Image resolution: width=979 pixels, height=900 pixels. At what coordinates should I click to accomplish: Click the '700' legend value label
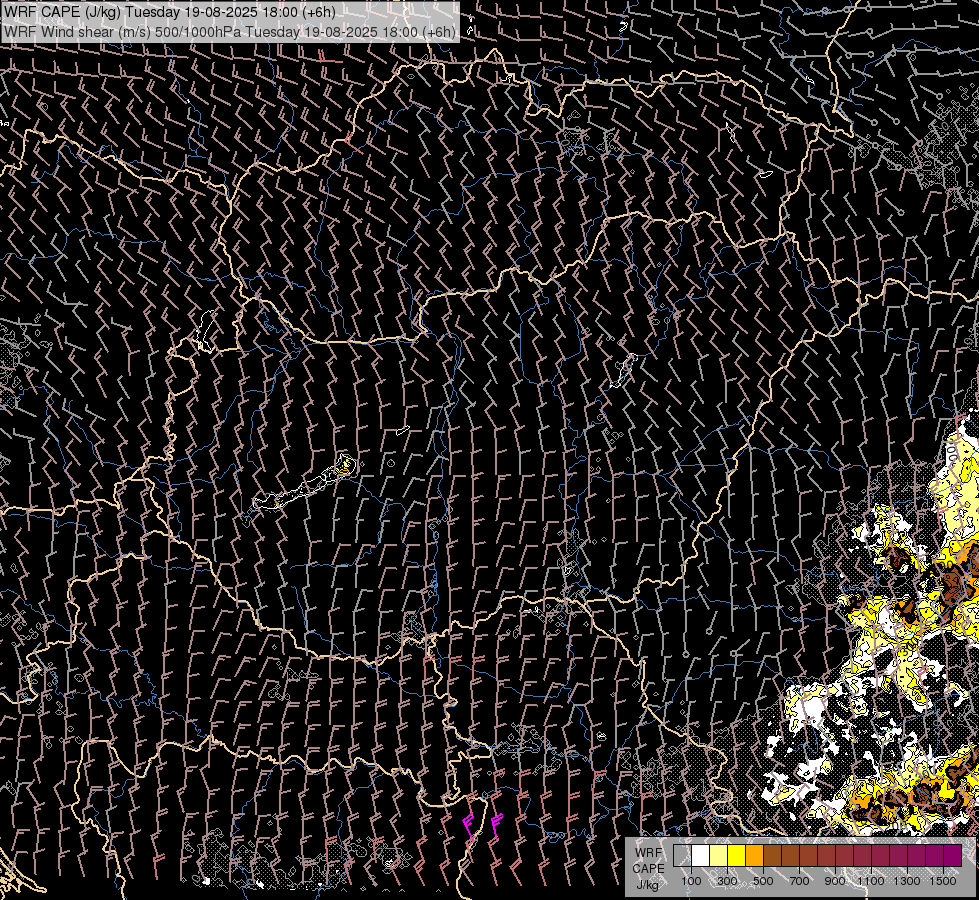(799, 881)
